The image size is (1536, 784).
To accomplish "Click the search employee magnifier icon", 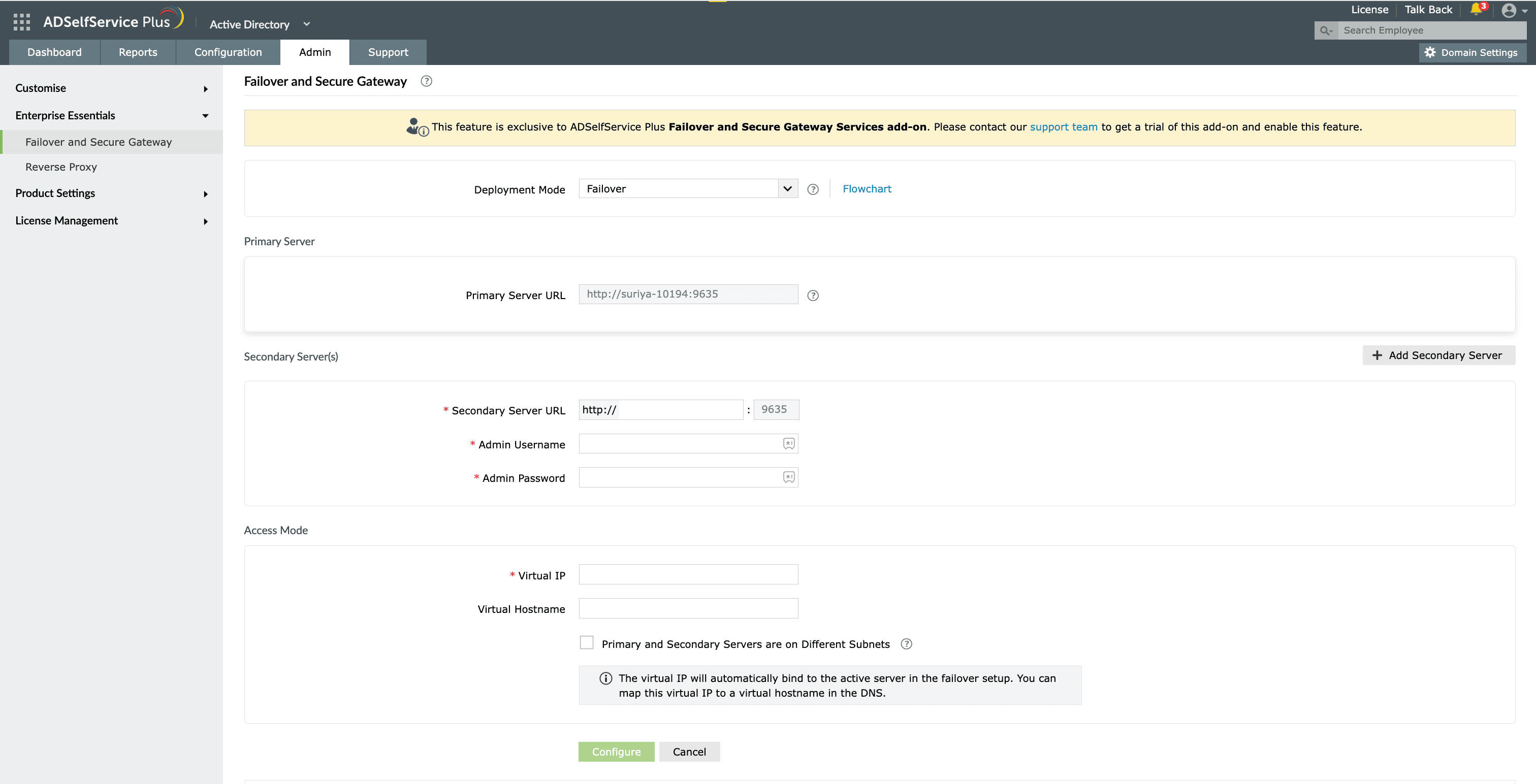I will point(1326,30).
